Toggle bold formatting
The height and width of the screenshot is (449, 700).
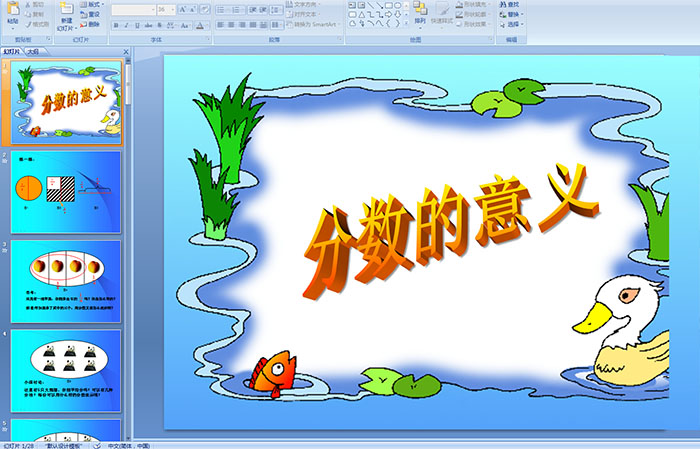[x=116, y=25]
